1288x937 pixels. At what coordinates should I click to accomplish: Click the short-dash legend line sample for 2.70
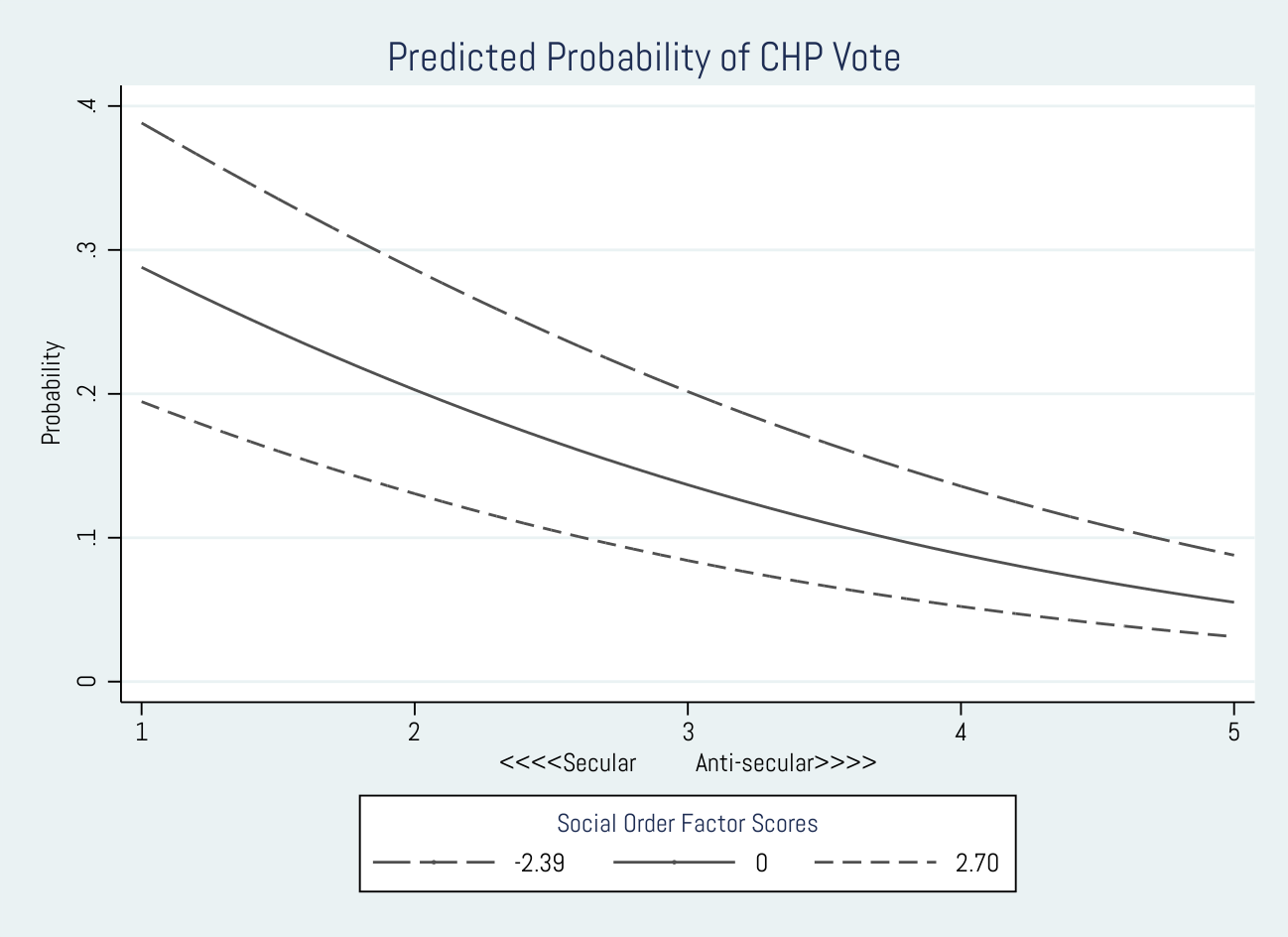875,863
